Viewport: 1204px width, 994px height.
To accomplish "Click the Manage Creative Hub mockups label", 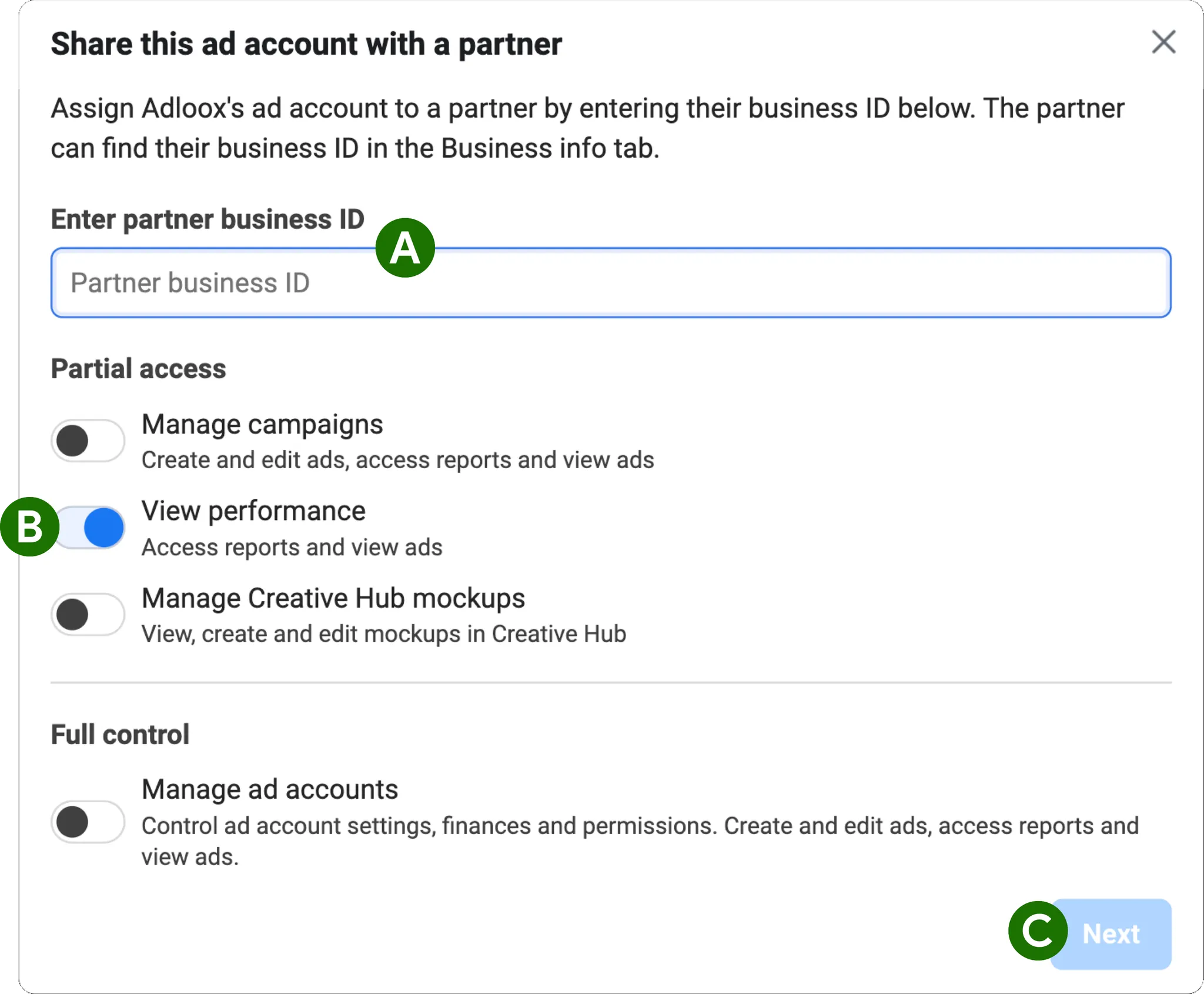I will (333, 598).
